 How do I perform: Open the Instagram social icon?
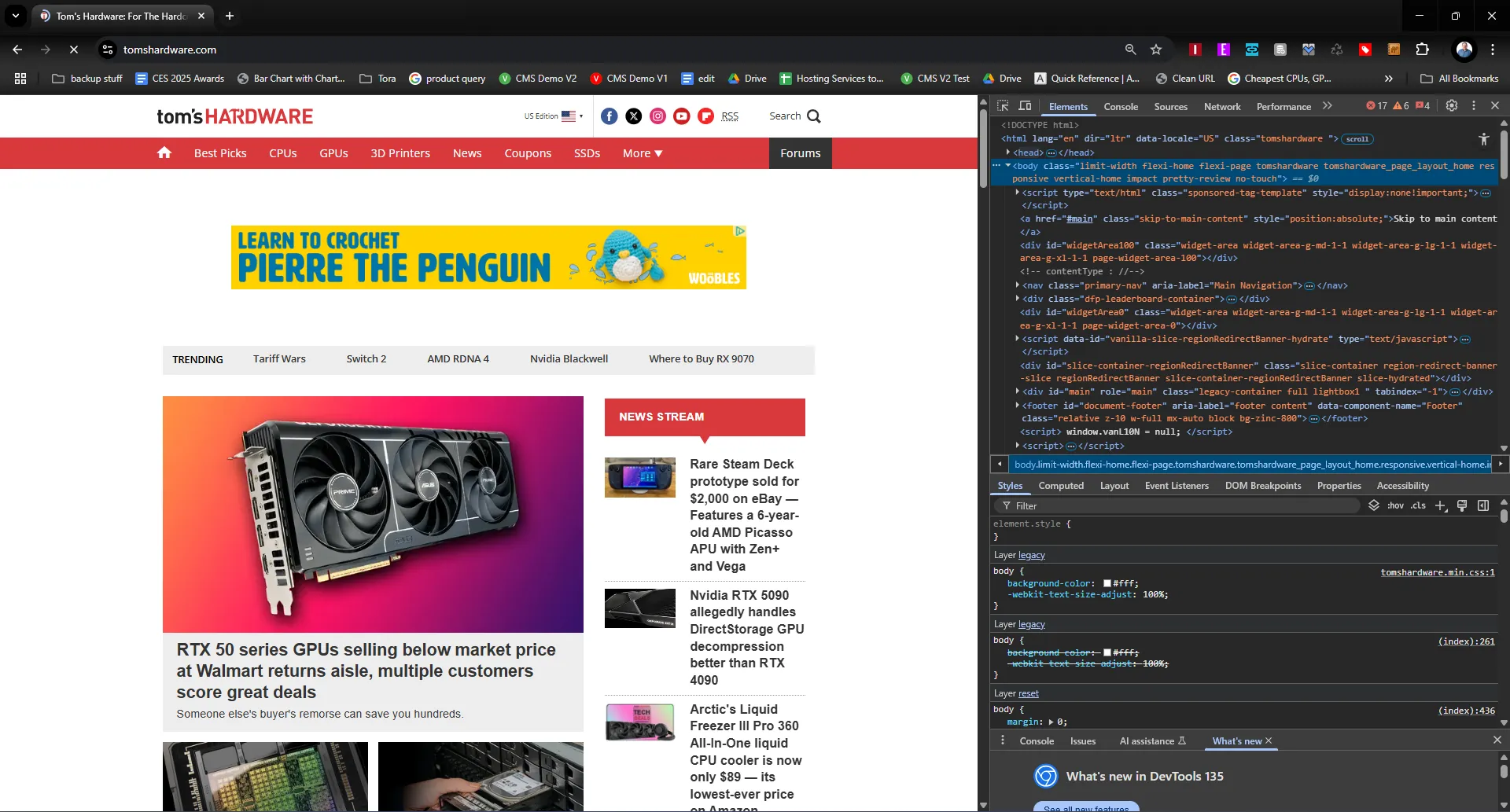tap(658, 116)
